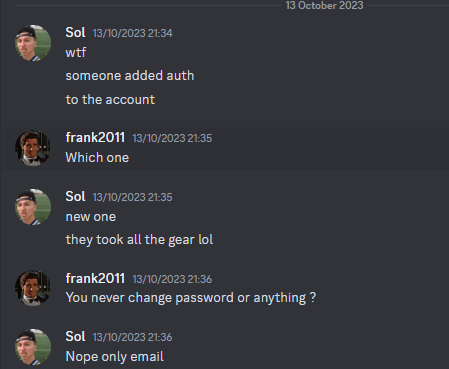
Task: Select the message 'to the account'
Action: pyautogui.click(x=110, y=100)
